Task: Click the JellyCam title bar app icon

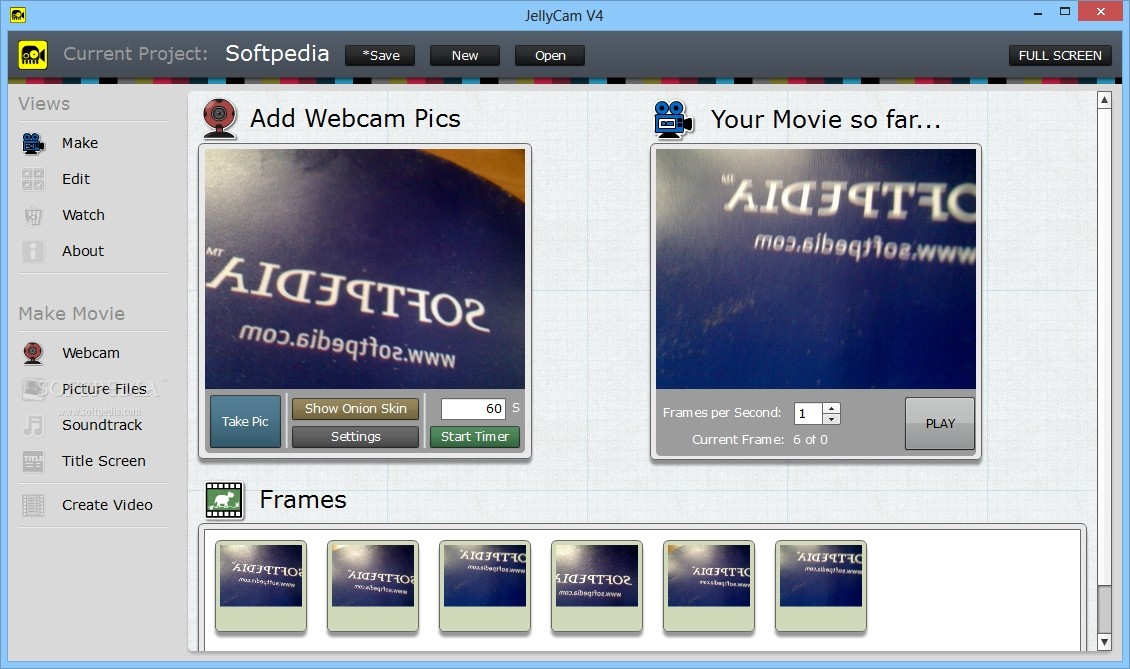Action: (x=18, y=14)
